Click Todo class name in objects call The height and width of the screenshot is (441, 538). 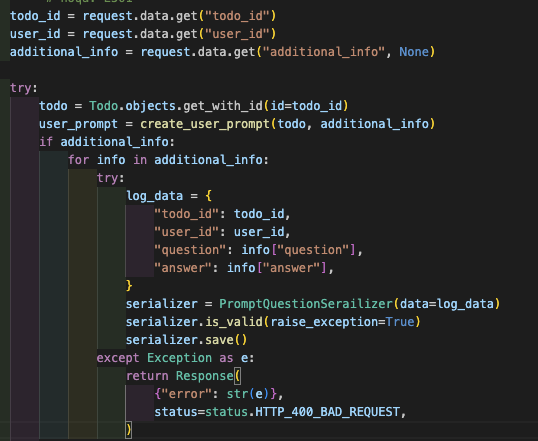click(x=104, y=106)
